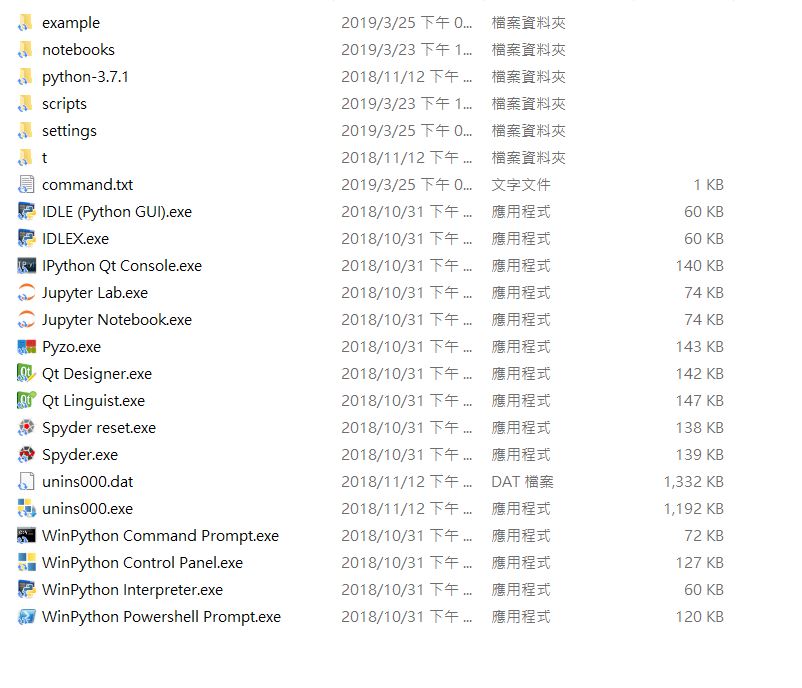Click the WinPython Powershell Prompt.exe icon
This screenshot has width=802, height=688.
[x=26, y=617]
